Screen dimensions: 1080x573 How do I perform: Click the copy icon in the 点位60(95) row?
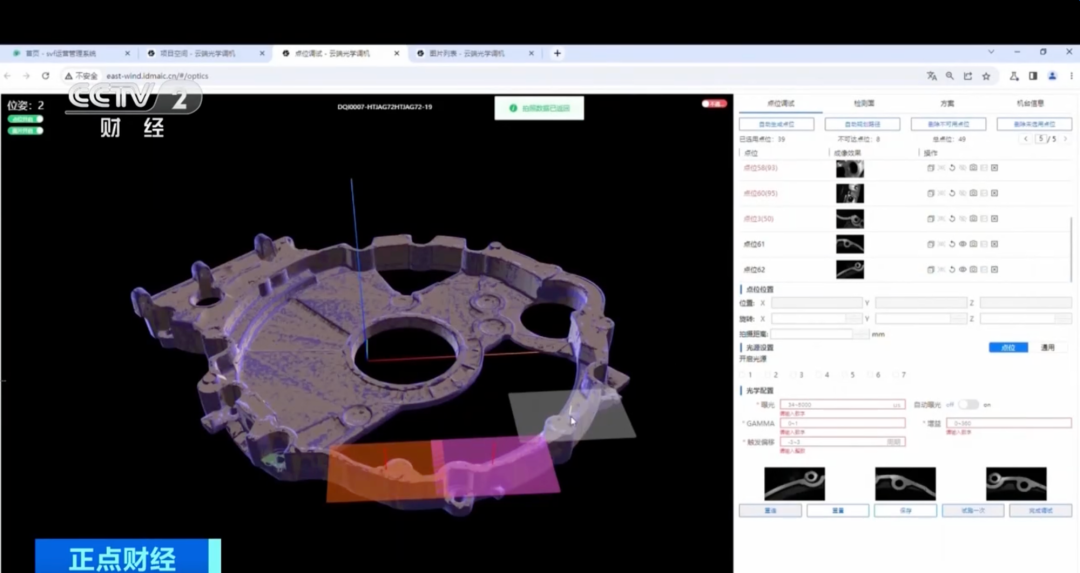pyautogui.click(x=930, y=193)
